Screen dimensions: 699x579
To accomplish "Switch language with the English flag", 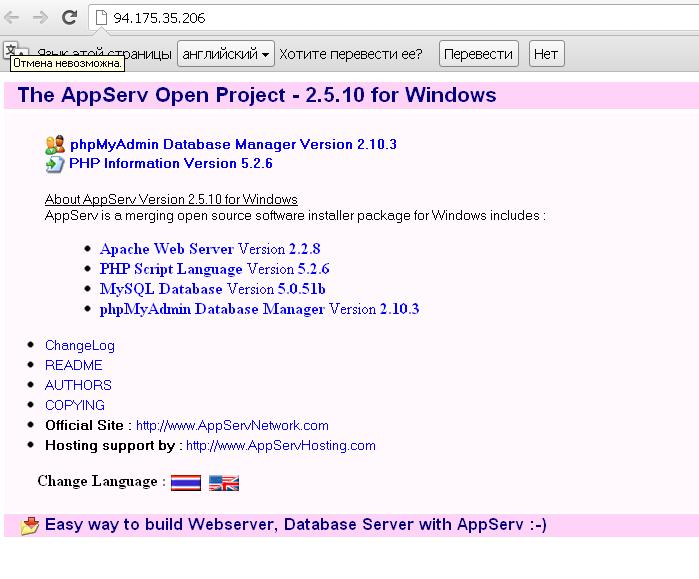I will 224,483.
